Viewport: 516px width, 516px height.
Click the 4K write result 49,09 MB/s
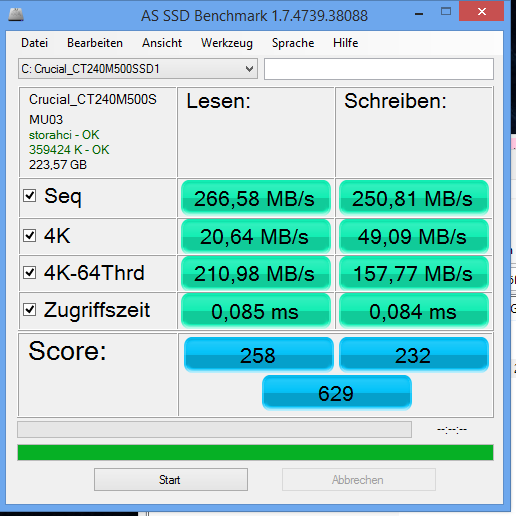(x=414, y=237)
